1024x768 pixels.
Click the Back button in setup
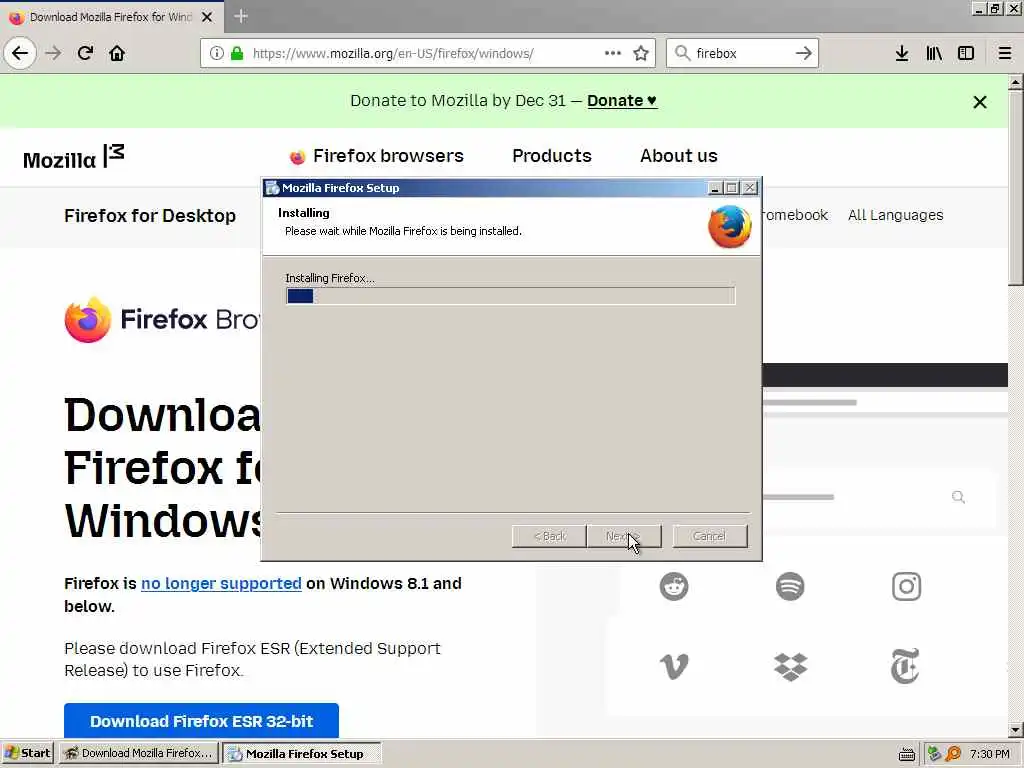click(x=549, y=536)
